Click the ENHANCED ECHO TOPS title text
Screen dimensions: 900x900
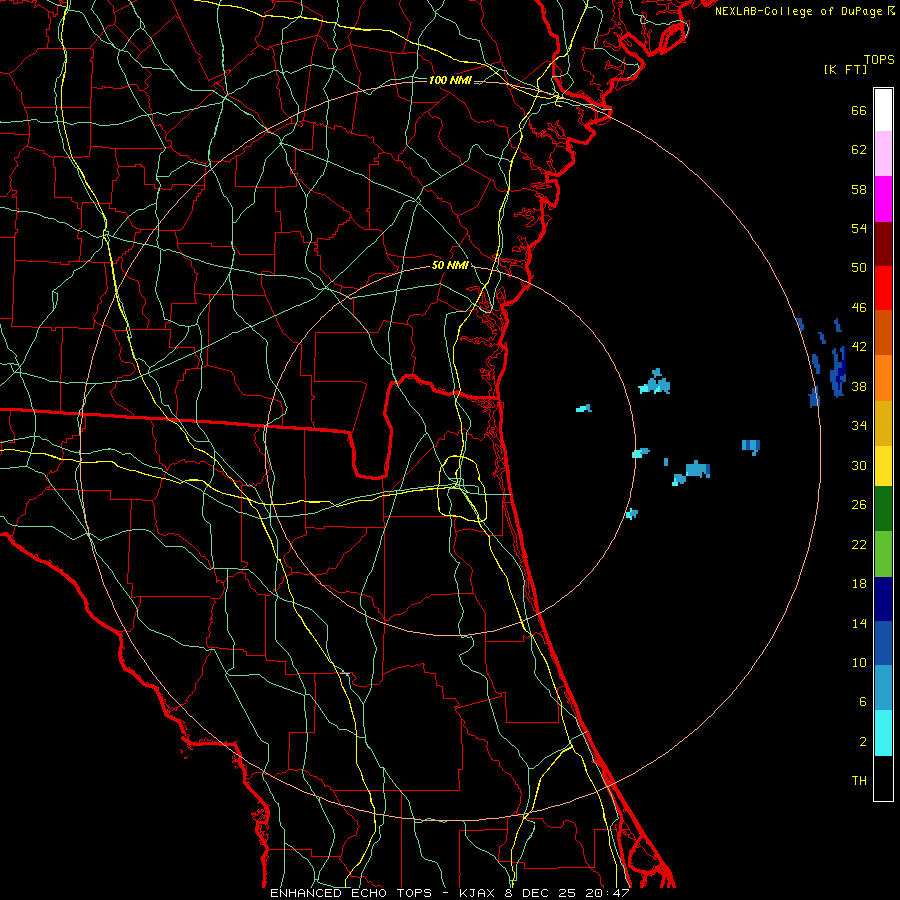(351, 893)
